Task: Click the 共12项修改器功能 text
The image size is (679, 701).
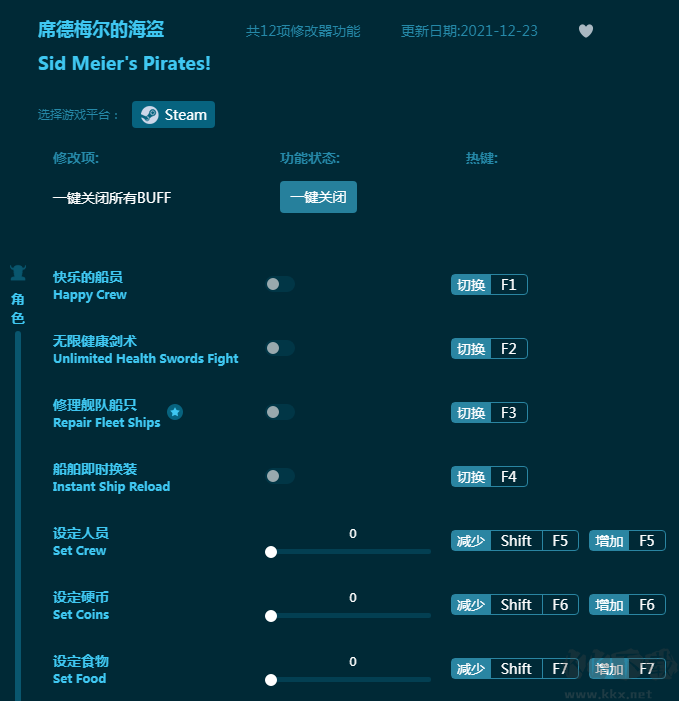Action: [303, 31]
